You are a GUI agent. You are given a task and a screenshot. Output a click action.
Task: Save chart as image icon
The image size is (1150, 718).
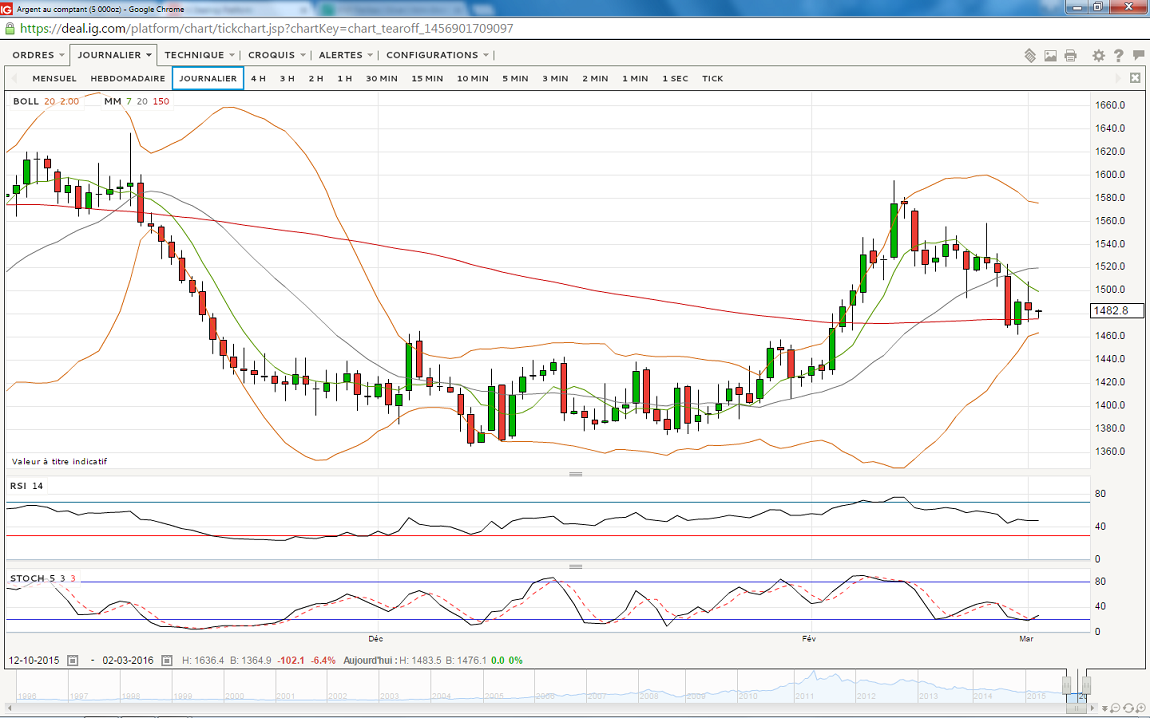[1051, 56]
